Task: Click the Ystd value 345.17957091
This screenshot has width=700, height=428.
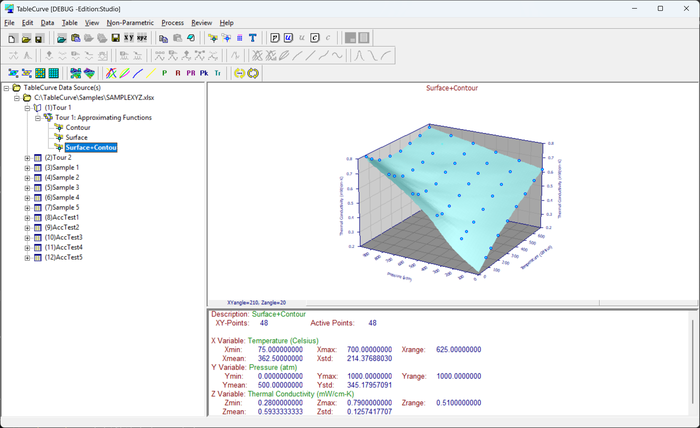Action: tap(369, 385)
